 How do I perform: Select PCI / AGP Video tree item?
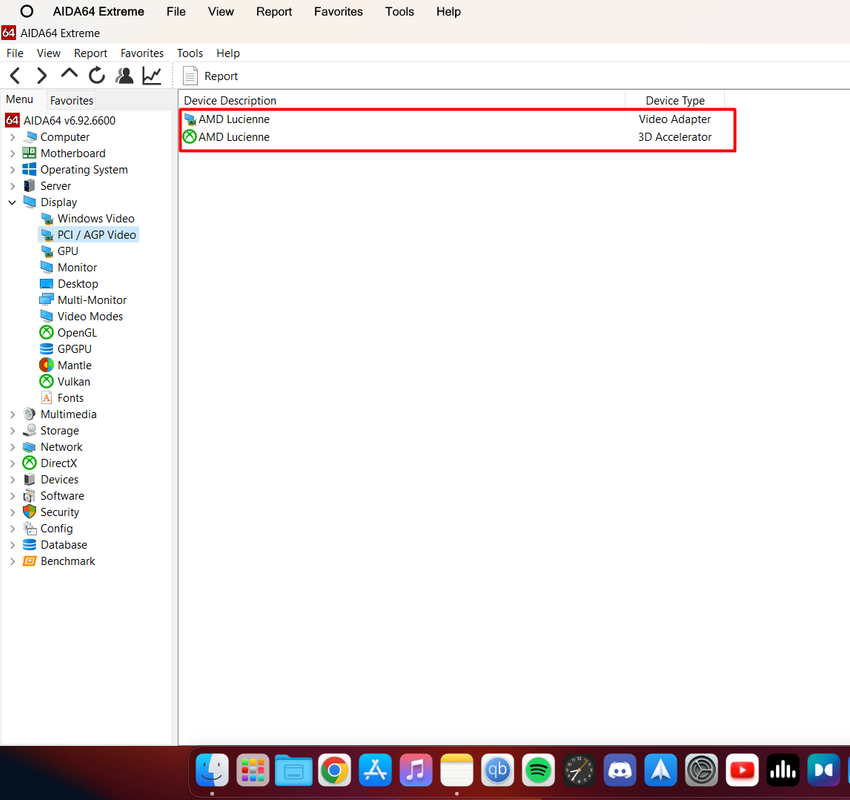click(96, 235)
